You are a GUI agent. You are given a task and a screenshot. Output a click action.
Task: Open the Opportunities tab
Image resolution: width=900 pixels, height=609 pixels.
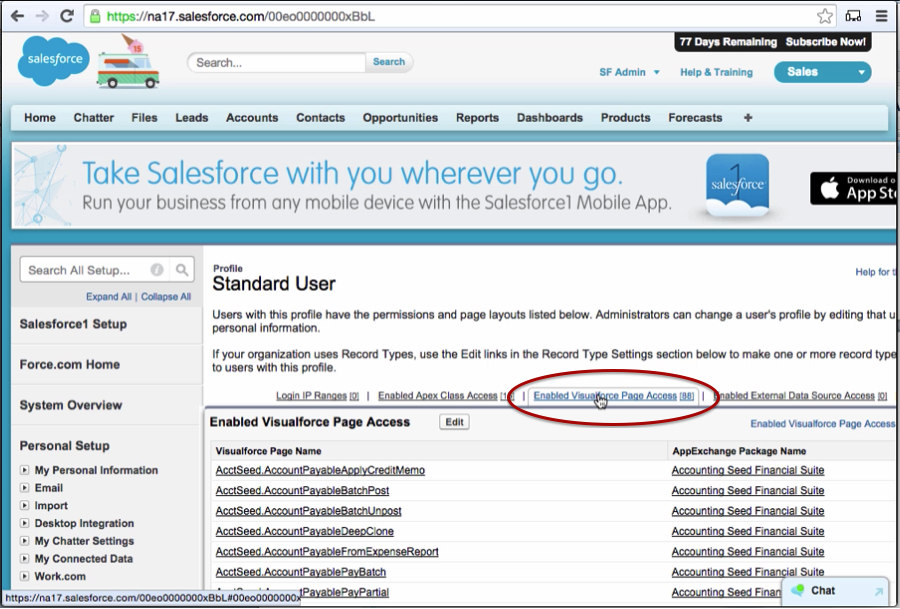tap(400, 118)
